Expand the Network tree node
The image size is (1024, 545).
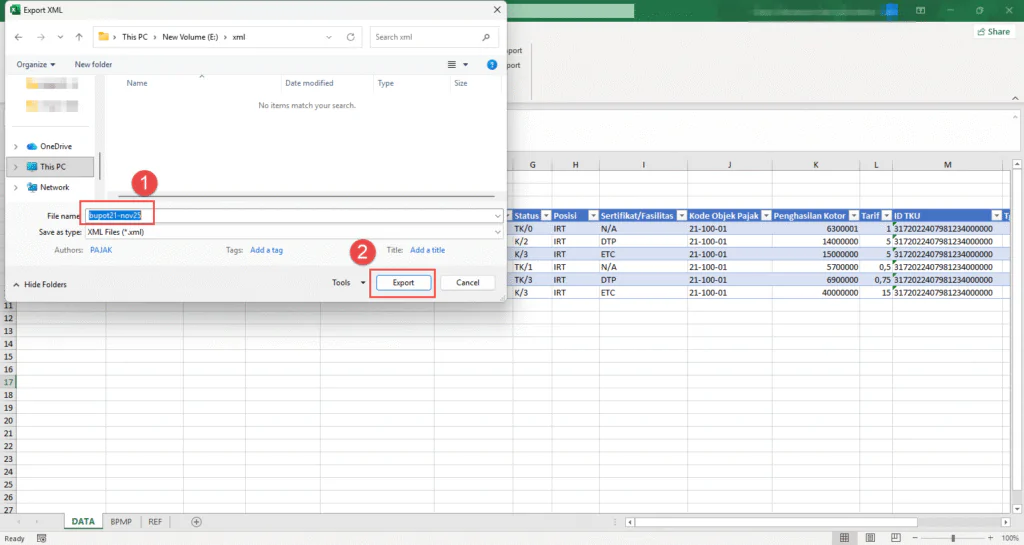pyautogui.click(x=16, y=187)
